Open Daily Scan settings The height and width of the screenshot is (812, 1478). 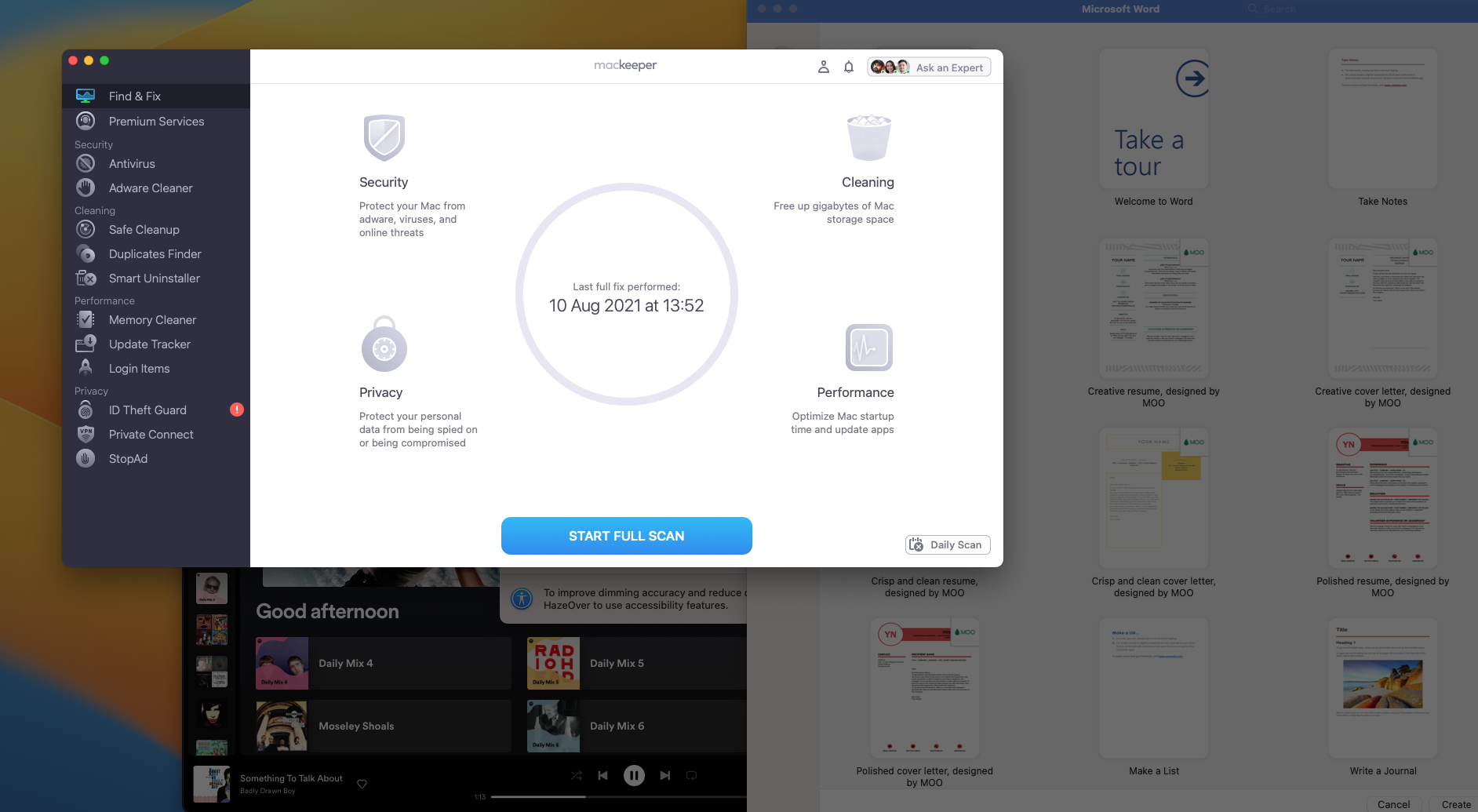pyautogui.click(x=948, y=544)
